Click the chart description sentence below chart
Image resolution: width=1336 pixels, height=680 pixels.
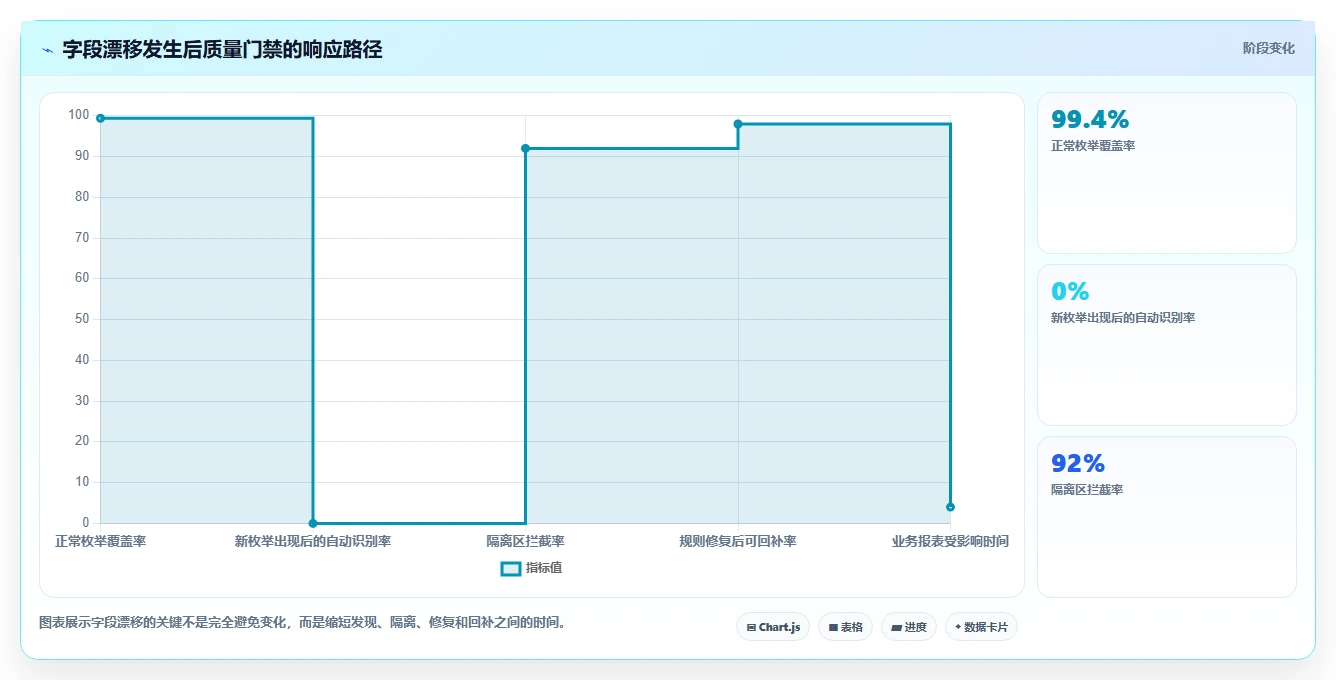(304, 622)
